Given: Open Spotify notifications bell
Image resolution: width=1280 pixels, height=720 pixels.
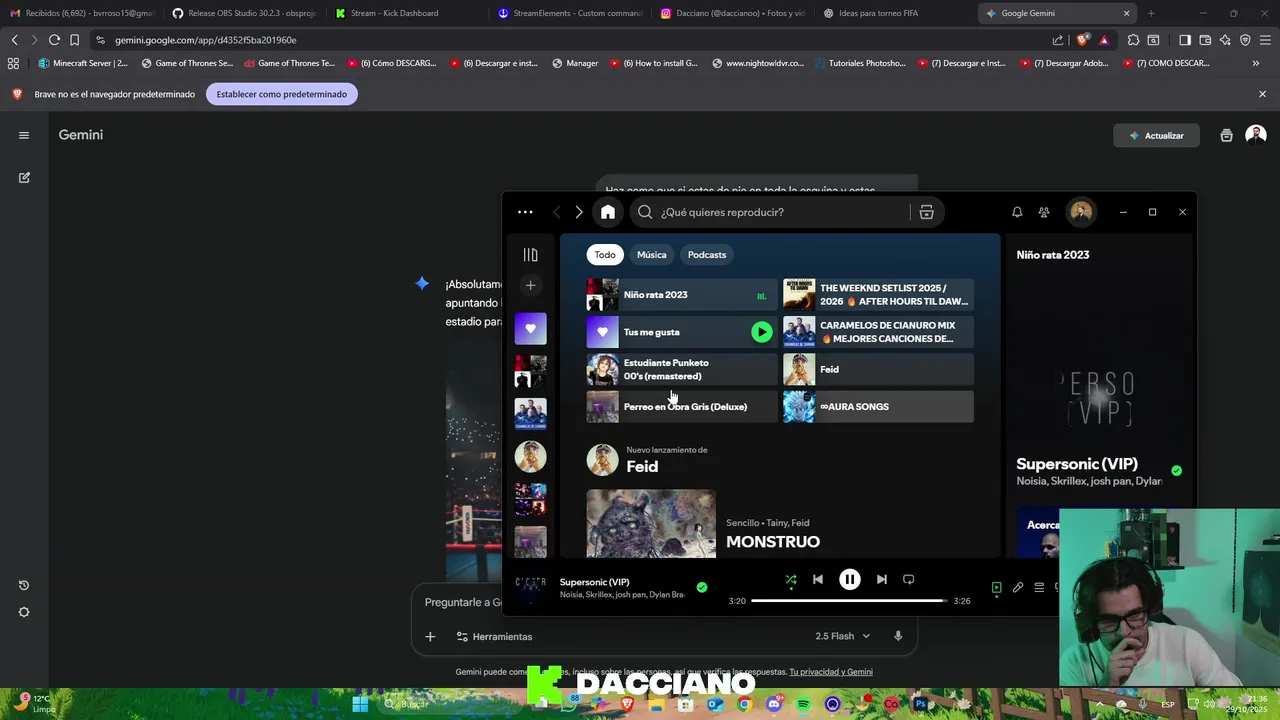Looking at the screenshot, I should click(1017, 212).
